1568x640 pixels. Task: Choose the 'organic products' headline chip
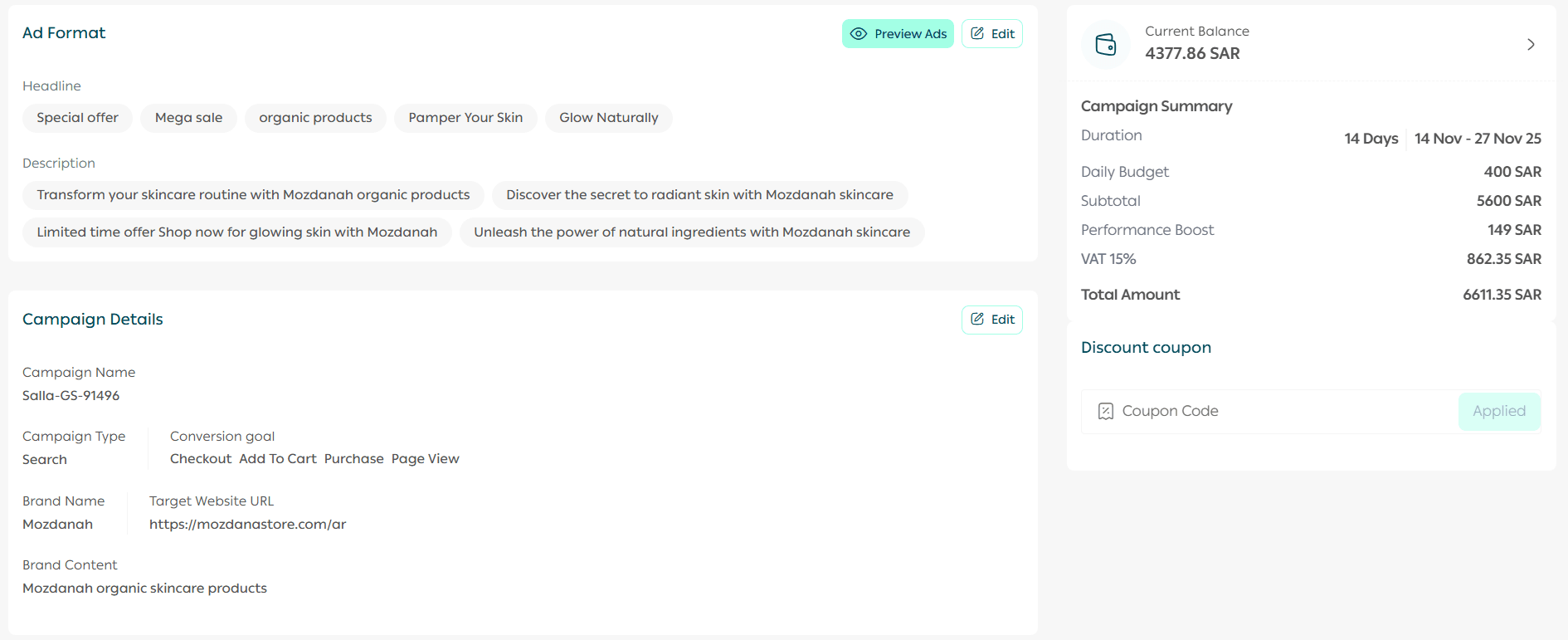click(x=315, y=118)
